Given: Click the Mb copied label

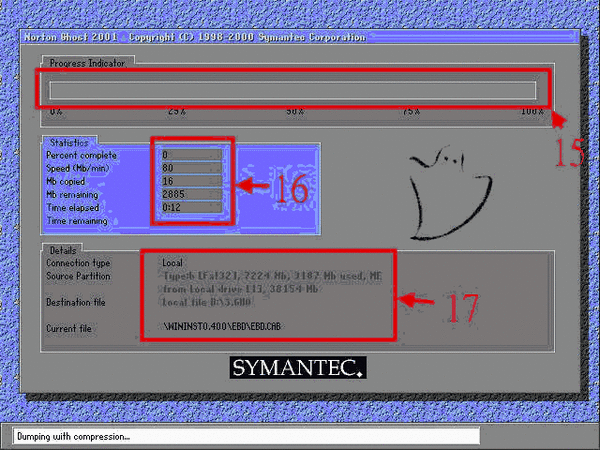Looking at the screenshot, I should [65, 181].
